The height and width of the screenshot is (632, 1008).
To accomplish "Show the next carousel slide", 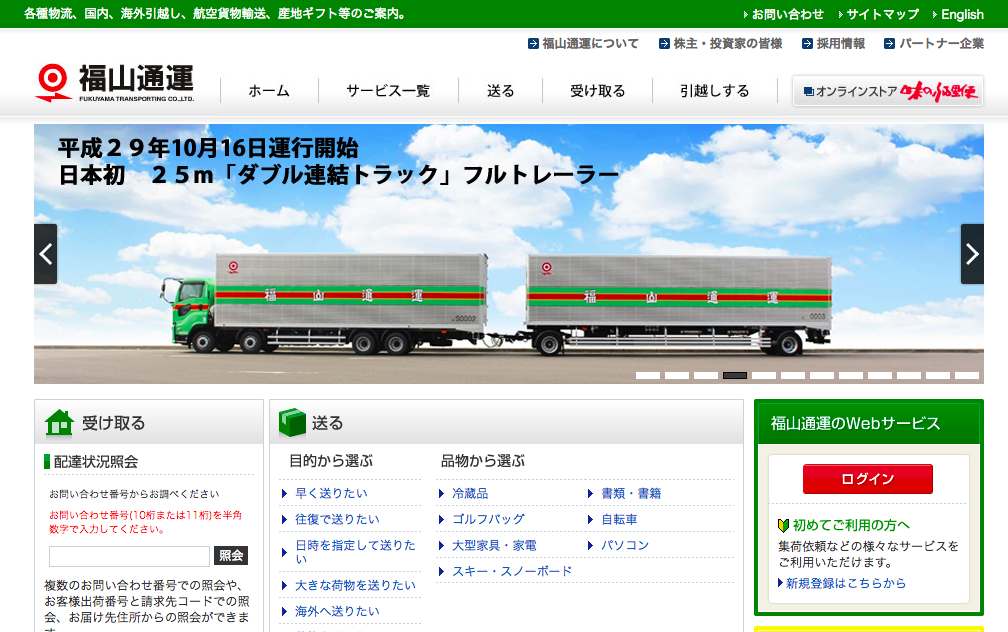I will pyautogui.click(x=972, y=254).
